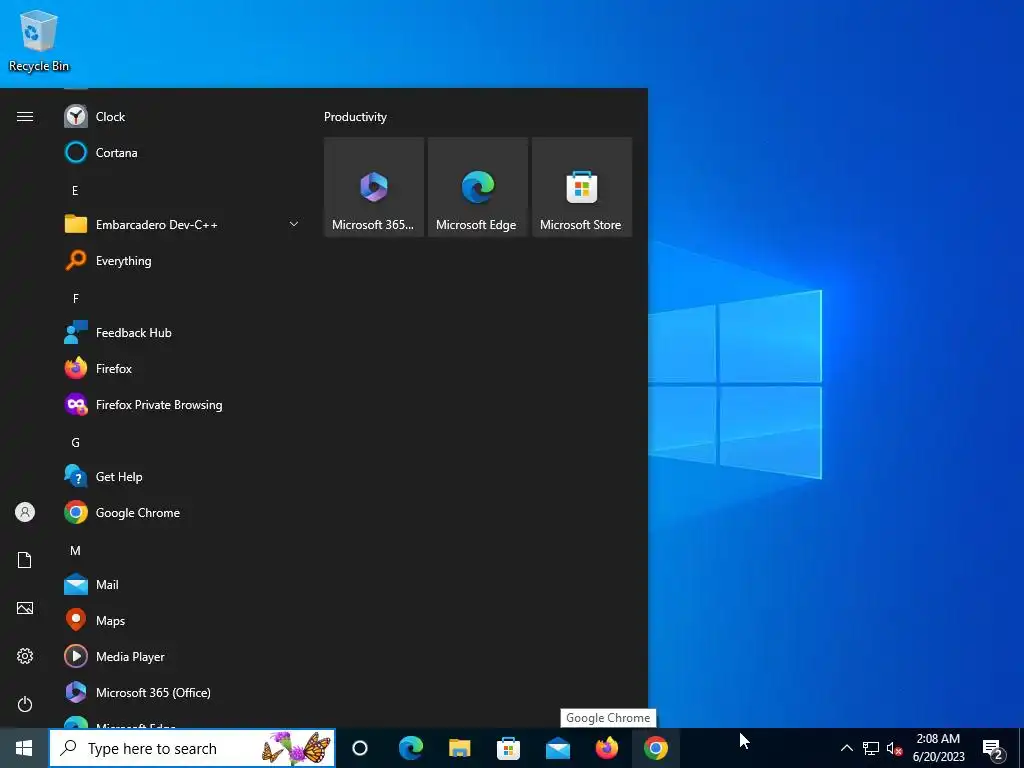Open Mail from the taskbar

pos(558,748)
